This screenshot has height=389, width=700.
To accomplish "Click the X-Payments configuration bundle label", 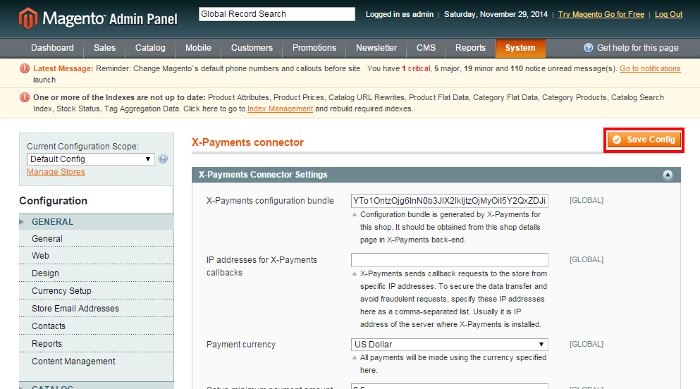I will click(x=270, y=201).
